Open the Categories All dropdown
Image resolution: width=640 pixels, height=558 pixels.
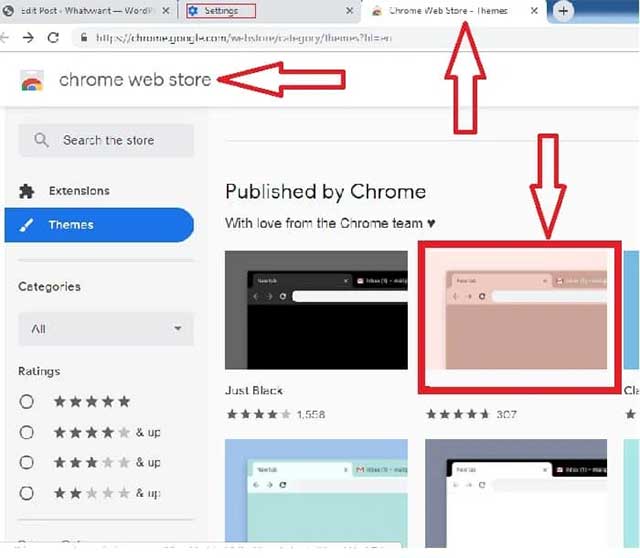pyautogui.click(x=106, y=329)
